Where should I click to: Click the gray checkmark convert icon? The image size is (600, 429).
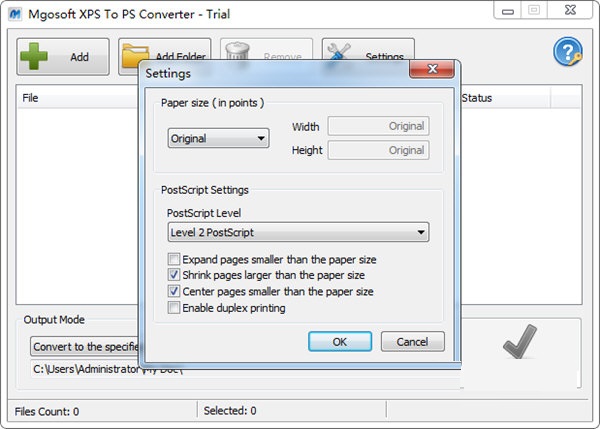click(520, 341)
